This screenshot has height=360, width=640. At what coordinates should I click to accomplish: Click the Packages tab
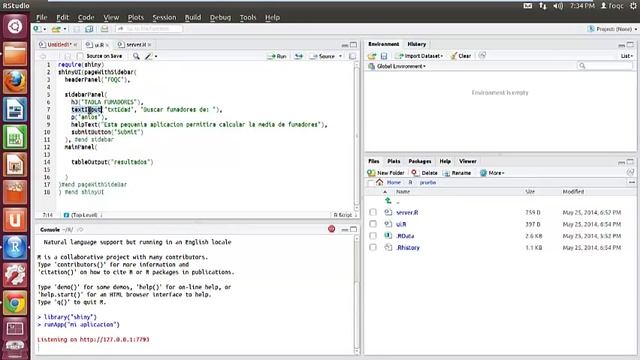point(420,161)
